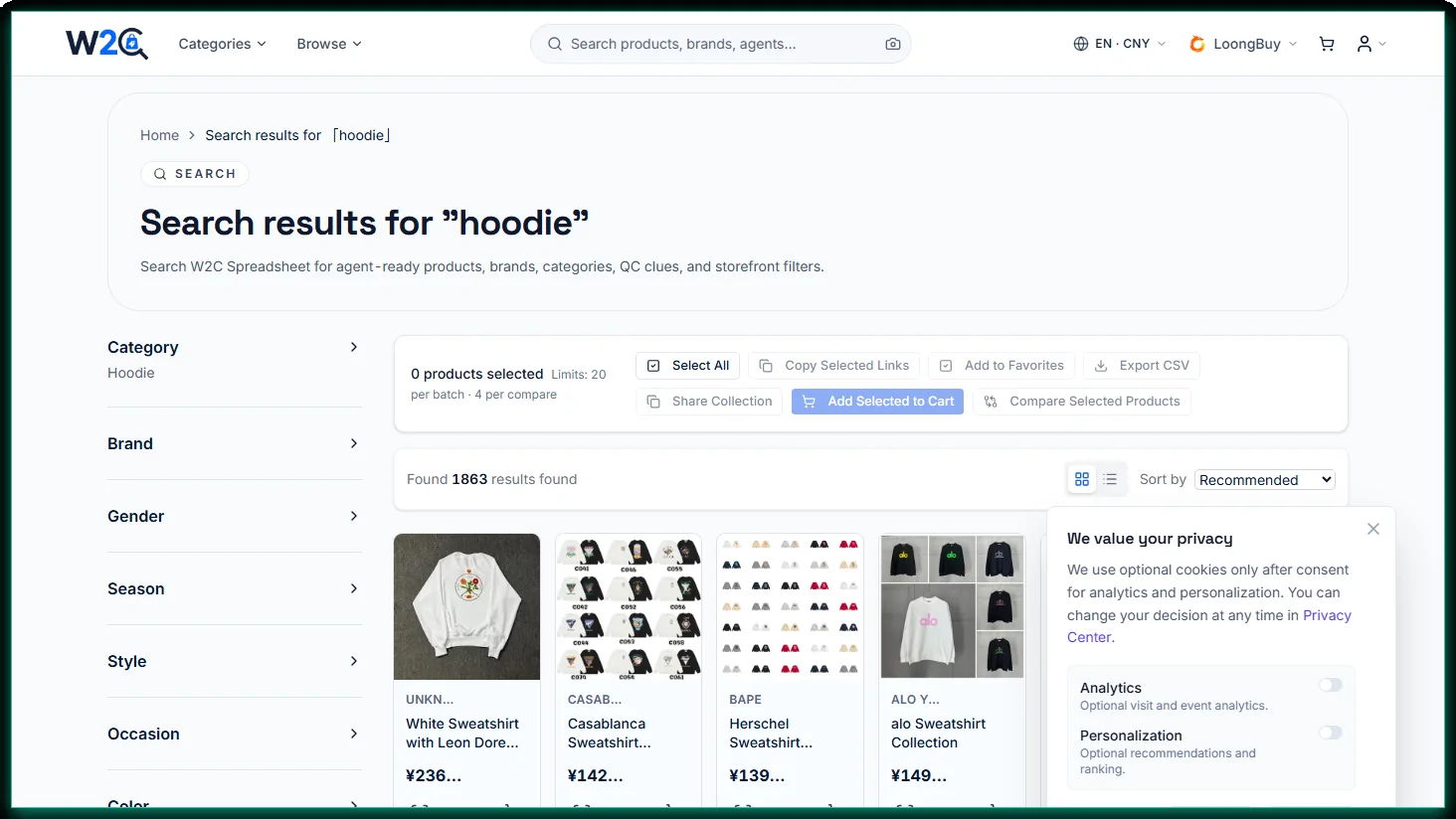Viewport: 1456px width, 819px height.
Task: Expand the Brand filter
Action: (x=234, y=443)
